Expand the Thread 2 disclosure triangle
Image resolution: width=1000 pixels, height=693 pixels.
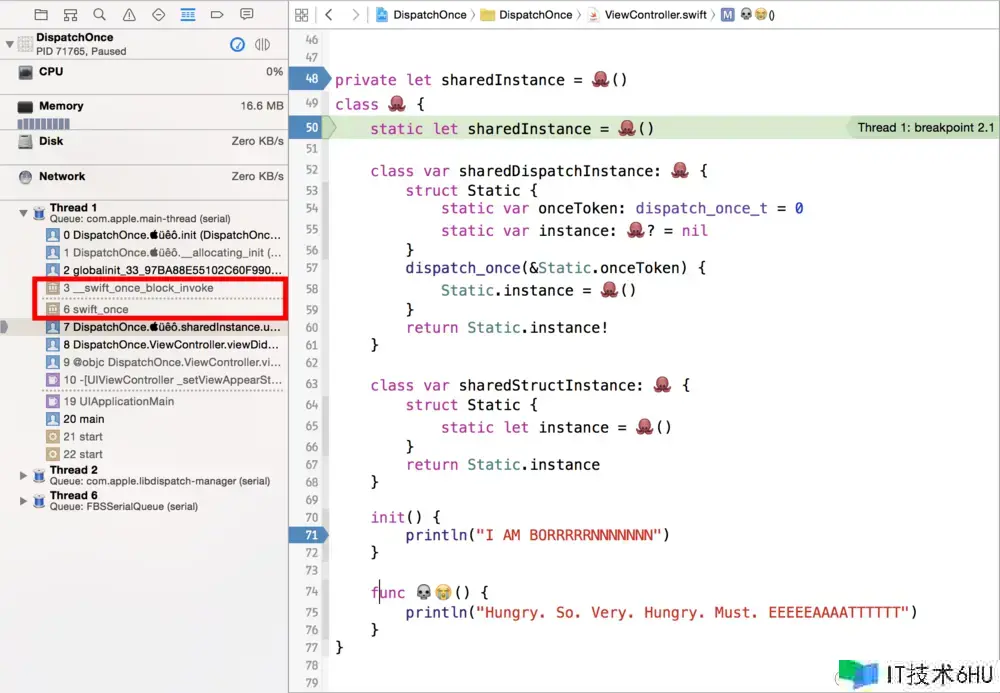click(23, 475)
